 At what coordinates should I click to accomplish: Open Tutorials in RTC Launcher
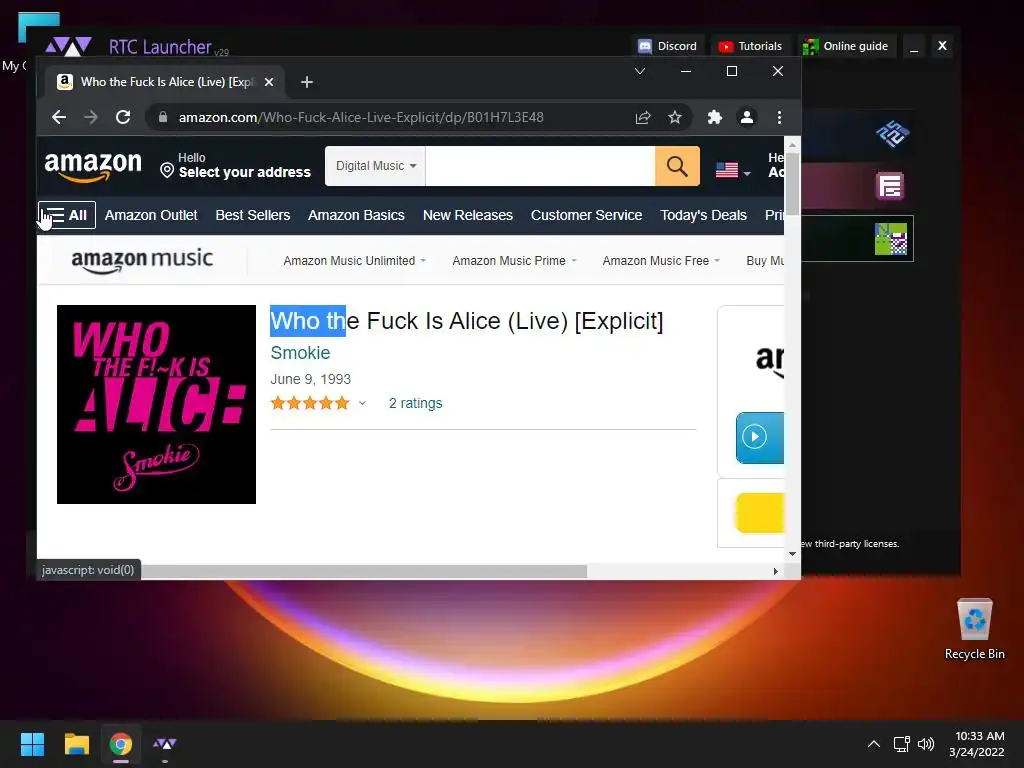750,46
